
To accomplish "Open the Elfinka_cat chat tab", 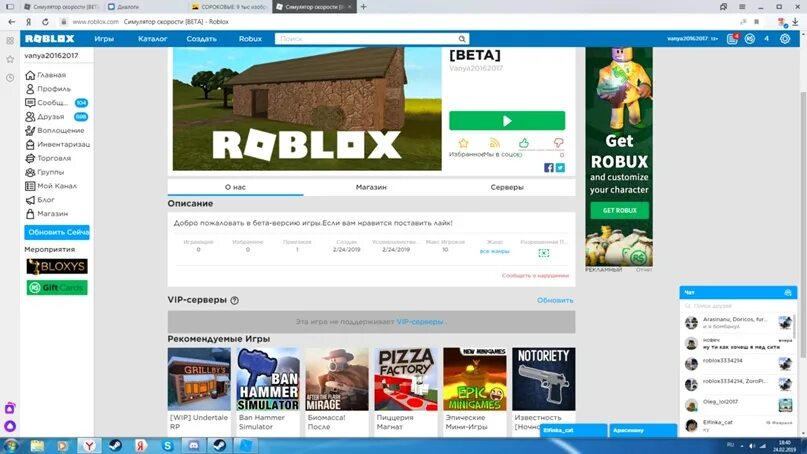I will click(x=573, y=430).
